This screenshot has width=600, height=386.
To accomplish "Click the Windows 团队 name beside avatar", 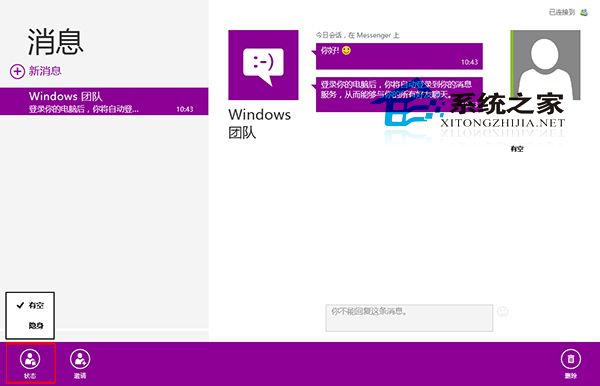I will click(x=259, y=124).
